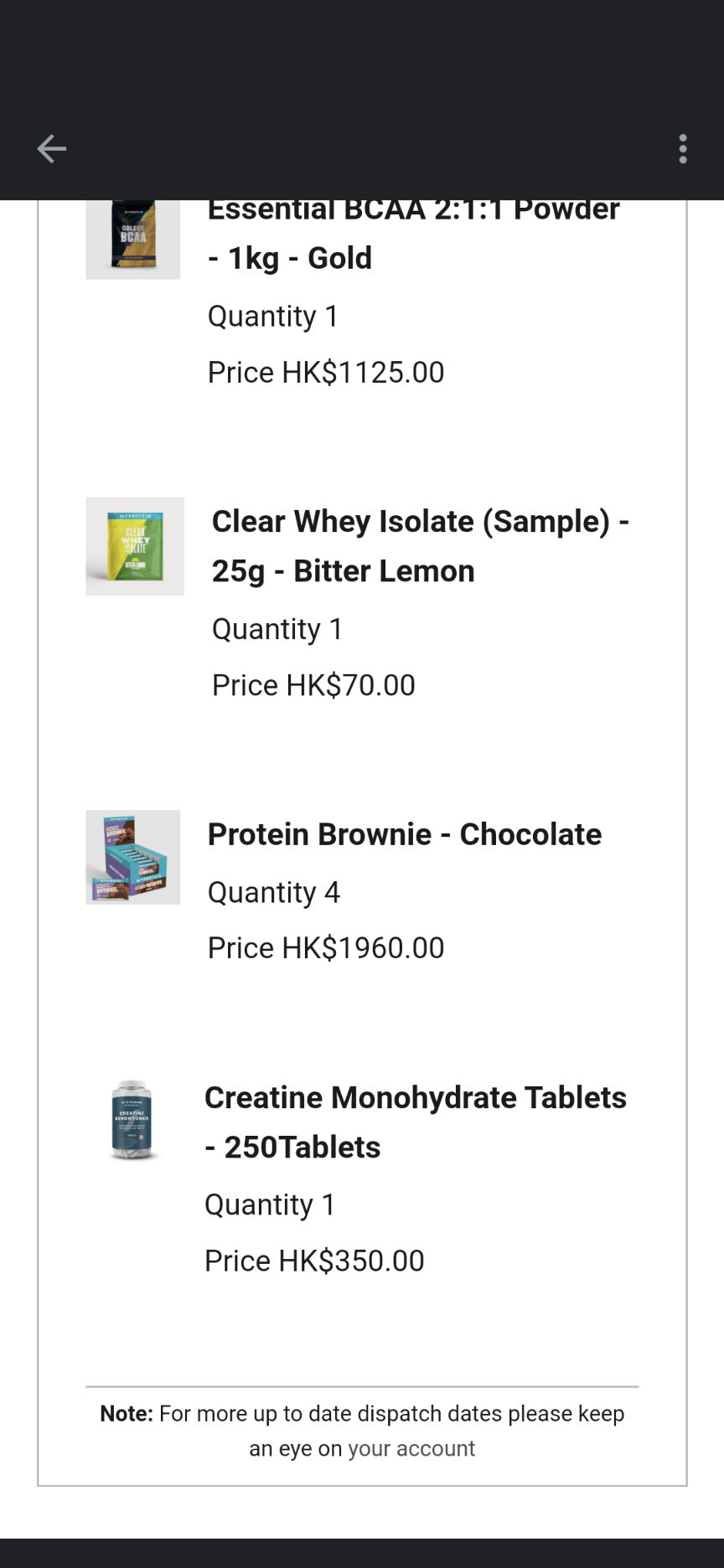The width and height of the screenshot is (724, 1568).
Task: Click the Price HK$1960.00 text
Action: (326, 948)
